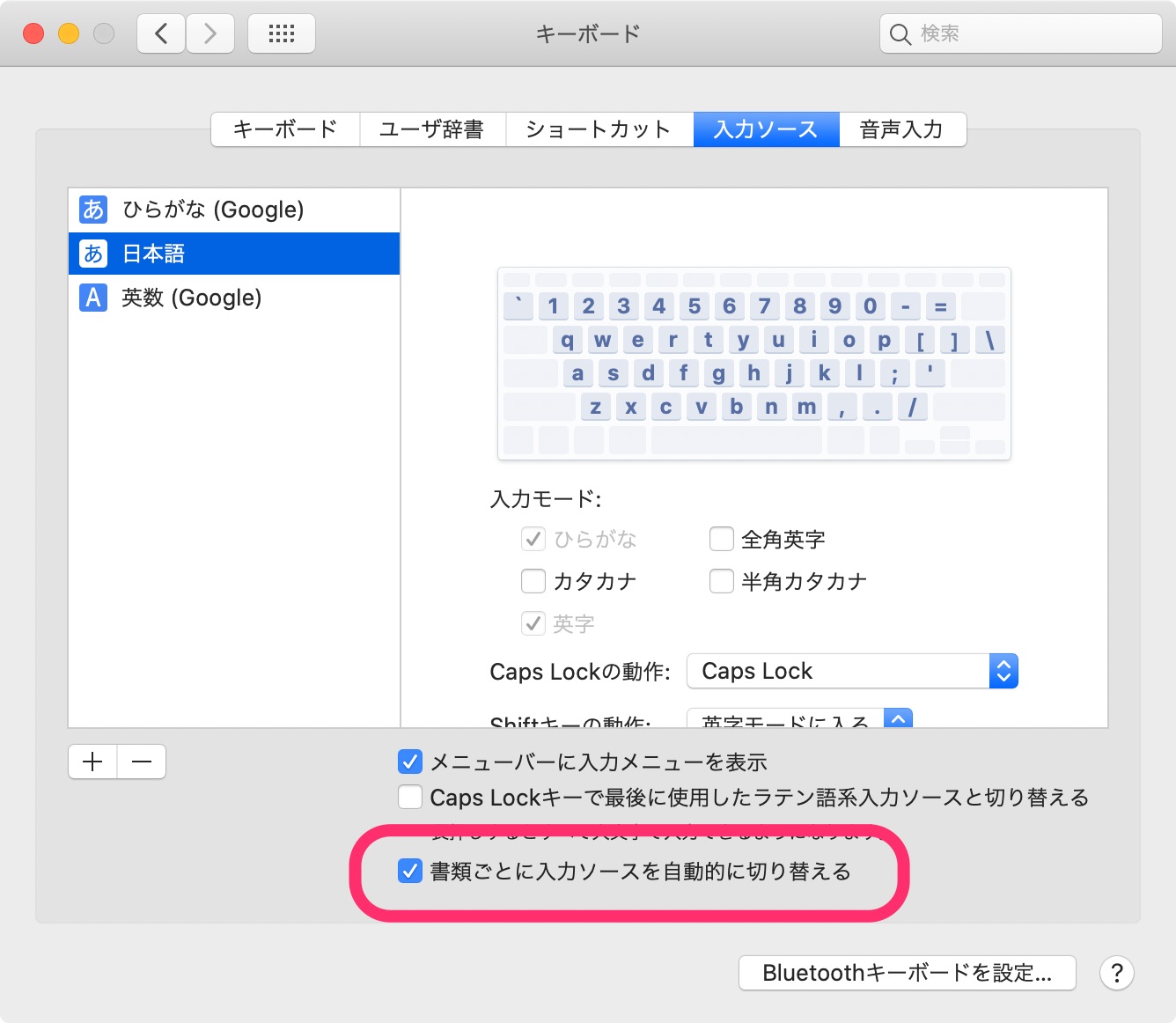
Task: Enable カタカナ input mode
Action: tap(533, 581)
